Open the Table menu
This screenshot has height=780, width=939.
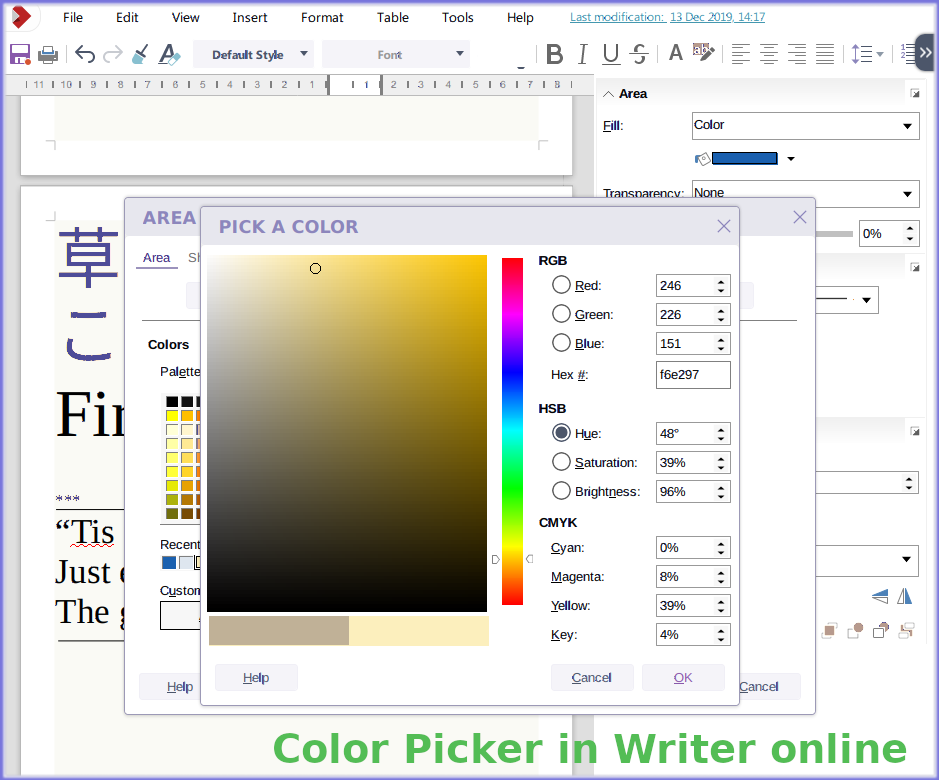coord(392,17)
